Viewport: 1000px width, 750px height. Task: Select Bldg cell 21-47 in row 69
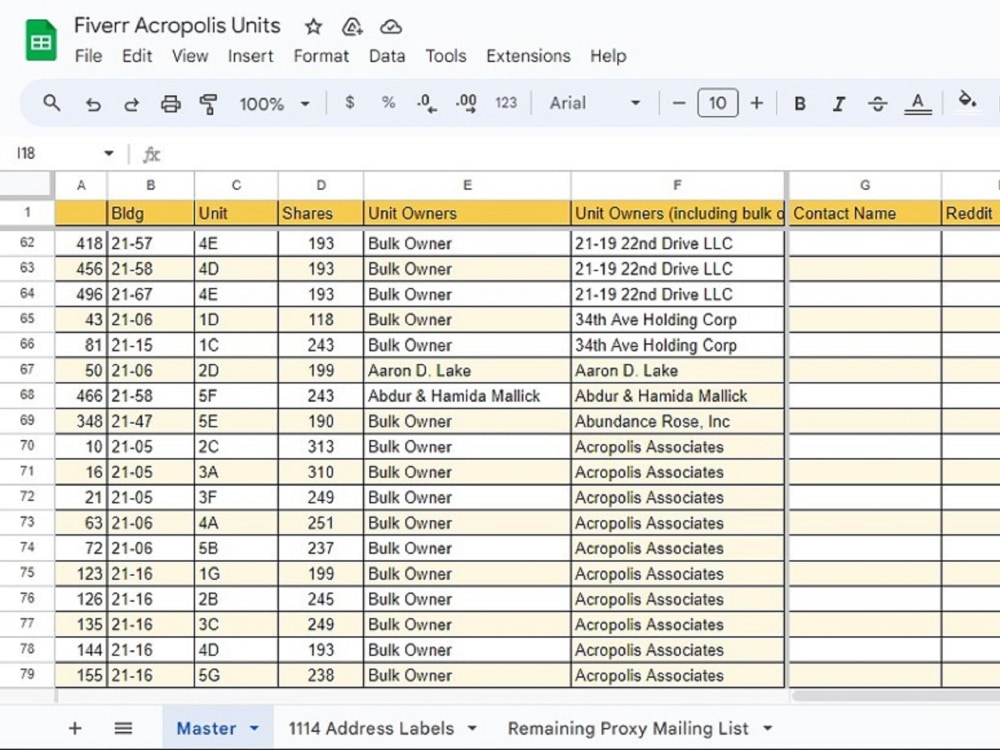pos(151,422)
